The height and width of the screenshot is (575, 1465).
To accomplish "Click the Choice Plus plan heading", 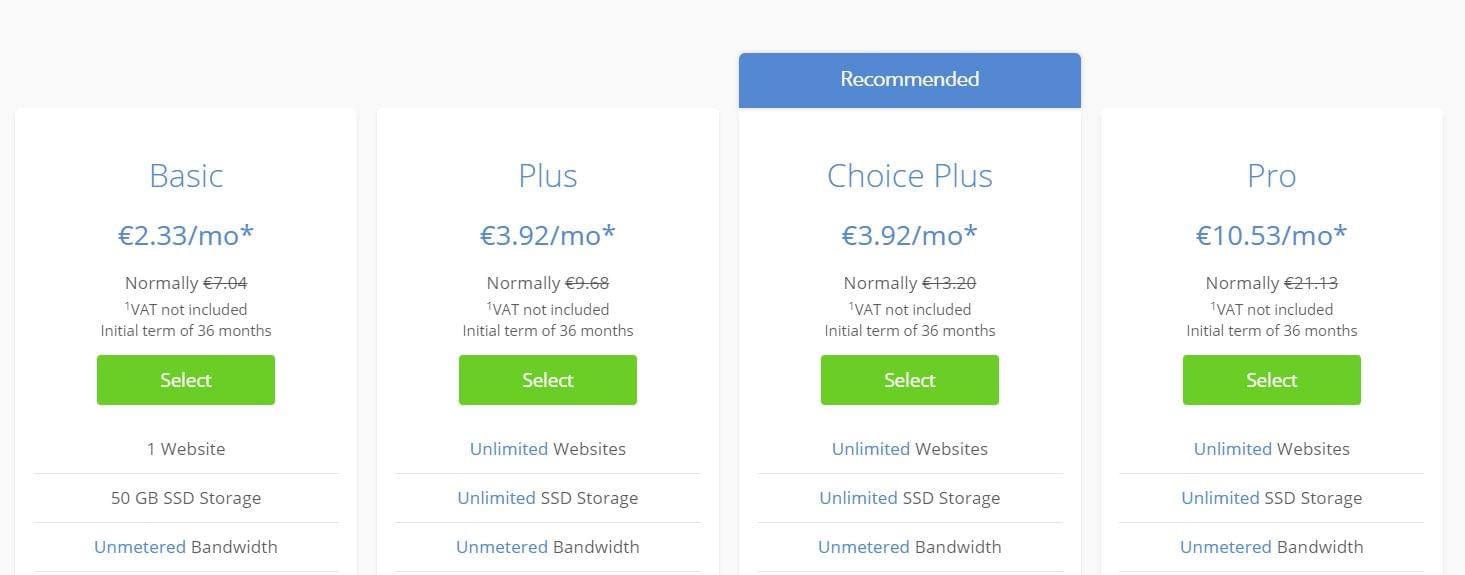I will pos(910,176).
